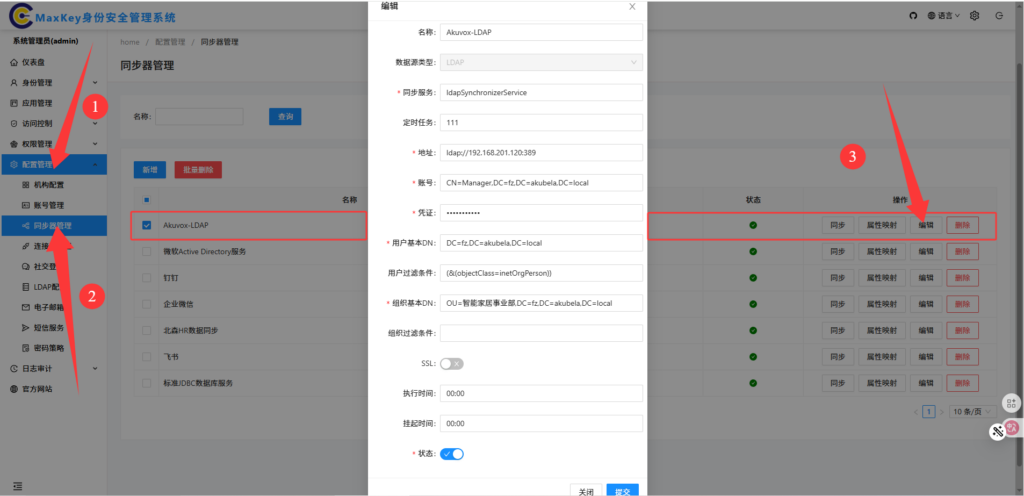Click the globe language icon 语言
Image resolution: width=1024 pixels, height=496 pixels.
[x=932, y=16]
